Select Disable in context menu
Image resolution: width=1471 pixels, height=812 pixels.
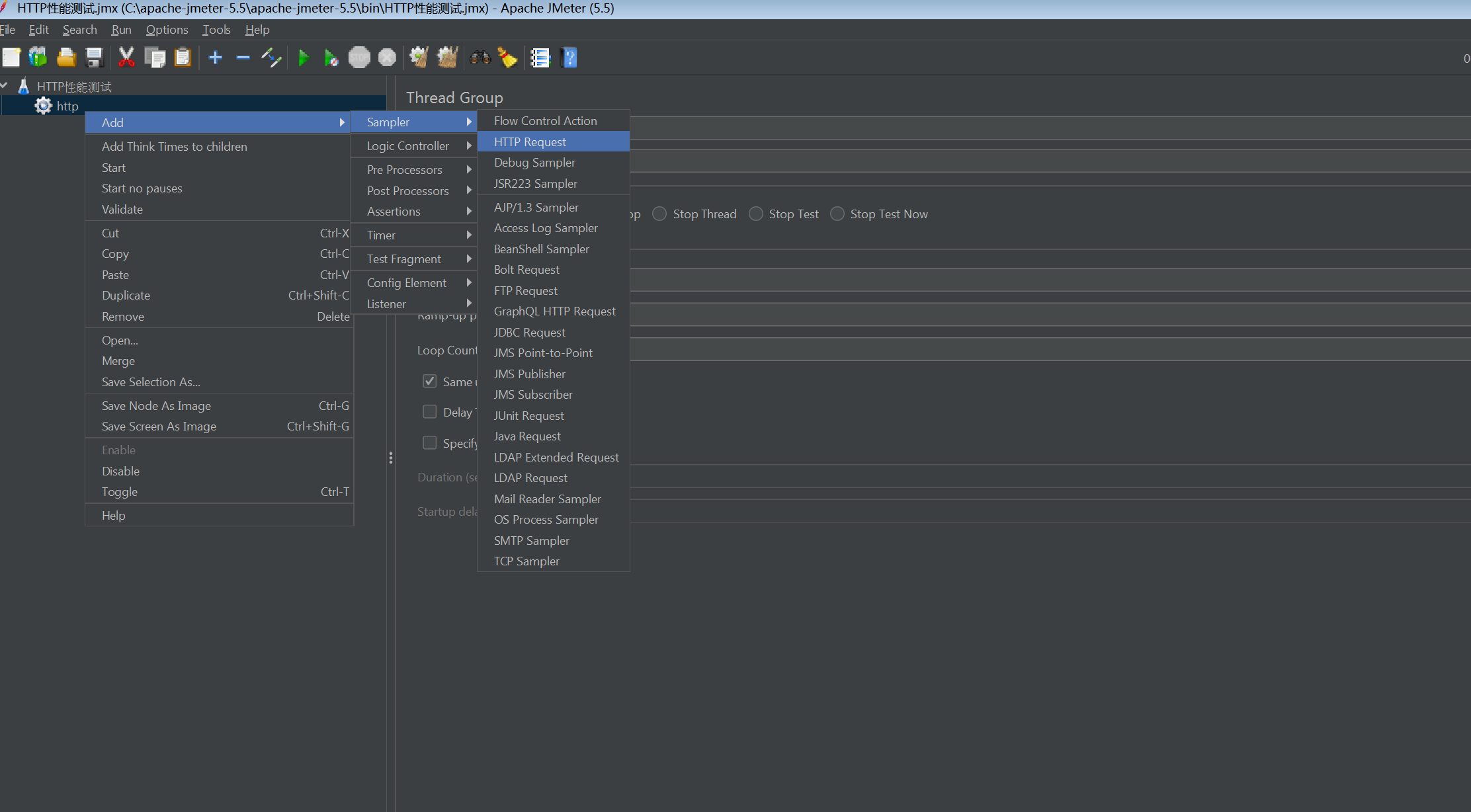(219, 471)
